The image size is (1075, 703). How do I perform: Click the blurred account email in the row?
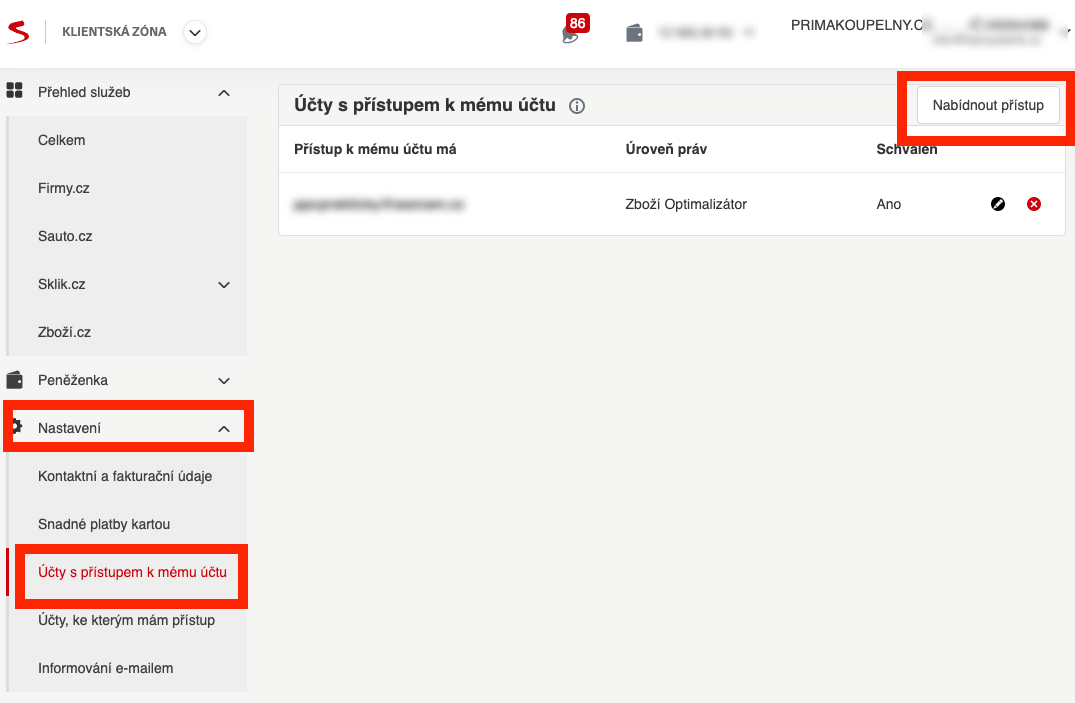click(x=378, y=204)
